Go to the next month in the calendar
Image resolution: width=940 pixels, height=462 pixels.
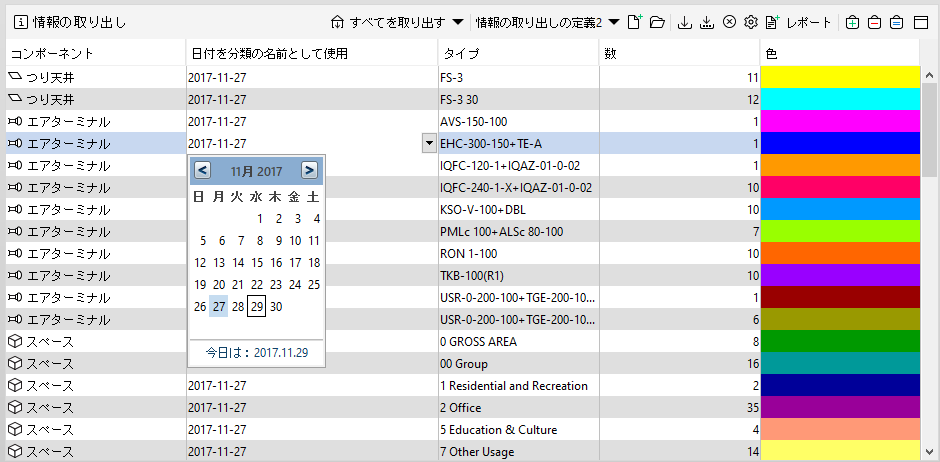pyautogui.click(x=309, y=171)
